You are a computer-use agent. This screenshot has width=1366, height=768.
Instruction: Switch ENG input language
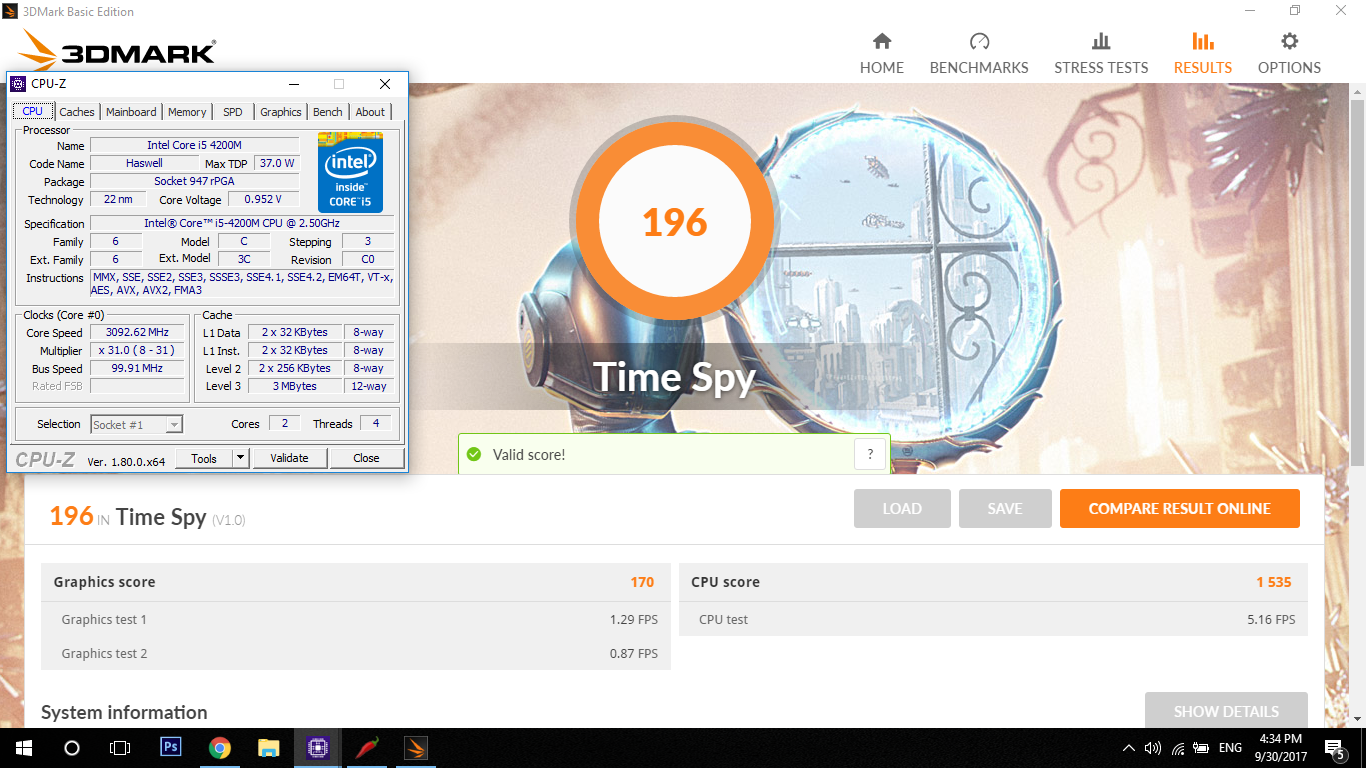pyautogui.click(x=1230, y=748)
